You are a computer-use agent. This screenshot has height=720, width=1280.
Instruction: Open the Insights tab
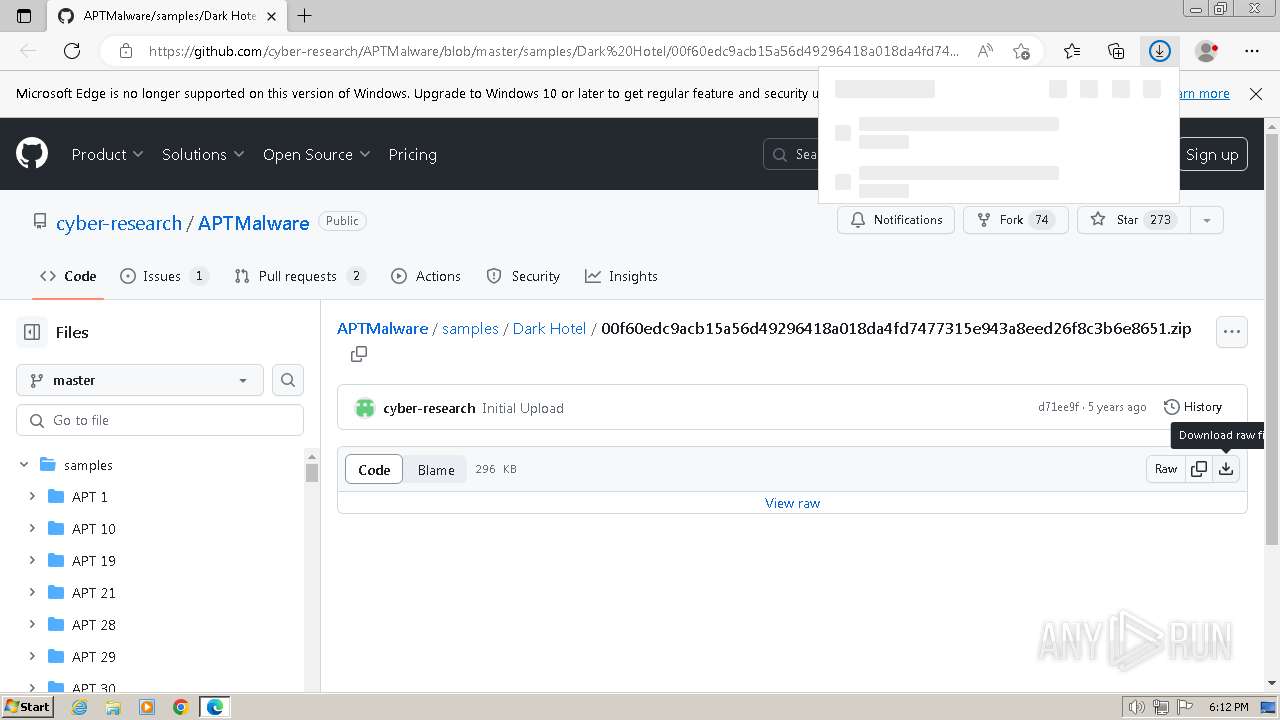pos(622,276)
